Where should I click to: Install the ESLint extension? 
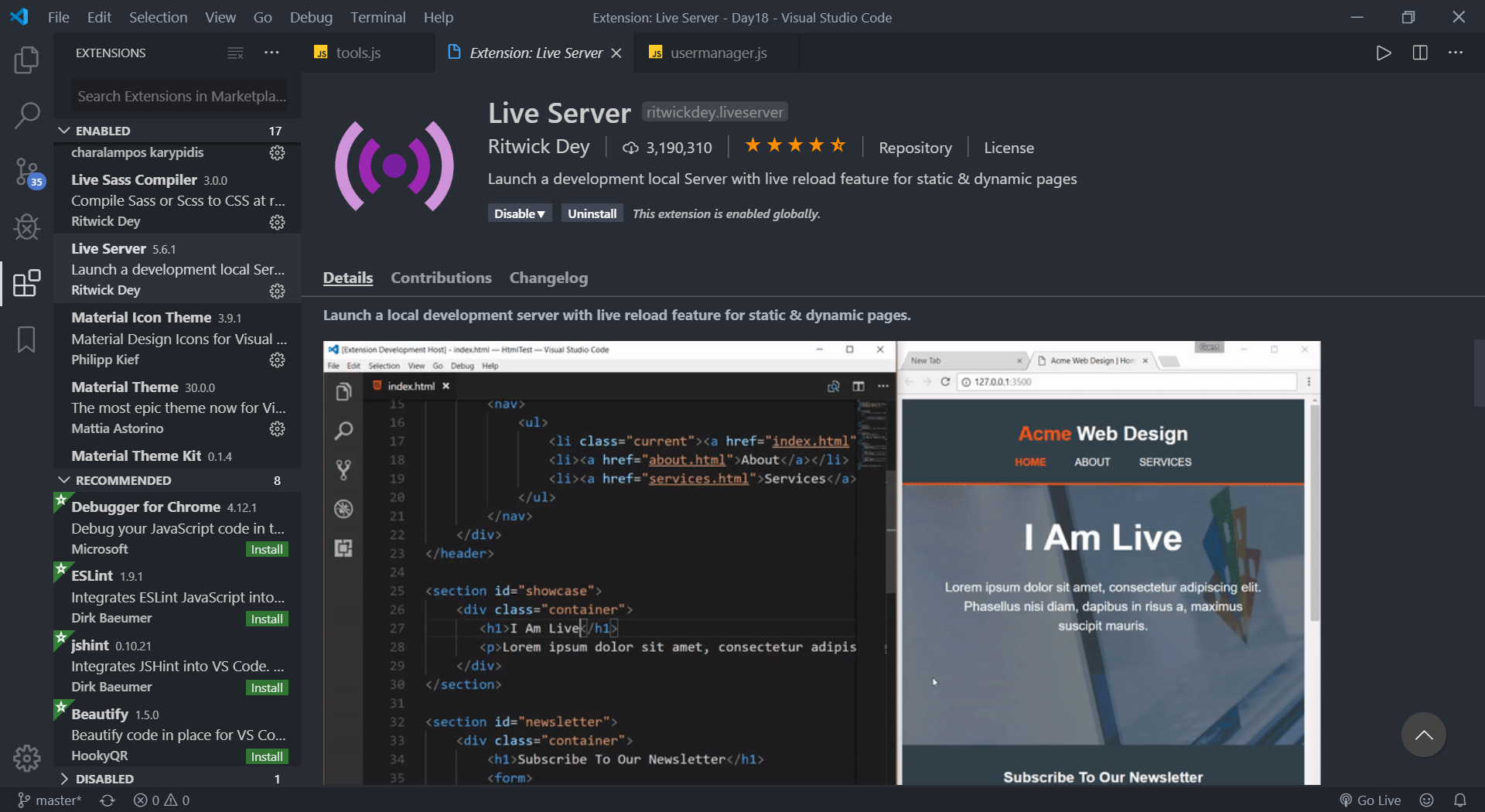(x=266, y=618)
